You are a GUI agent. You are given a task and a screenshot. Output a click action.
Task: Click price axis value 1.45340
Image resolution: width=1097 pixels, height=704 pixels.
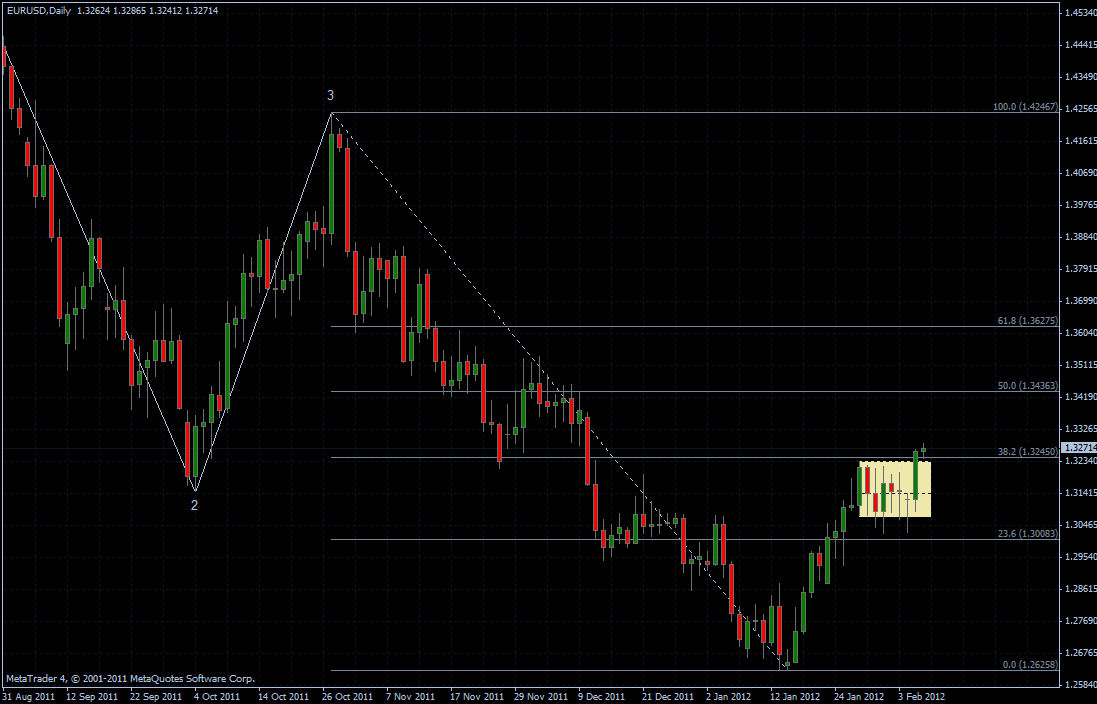1080,12
